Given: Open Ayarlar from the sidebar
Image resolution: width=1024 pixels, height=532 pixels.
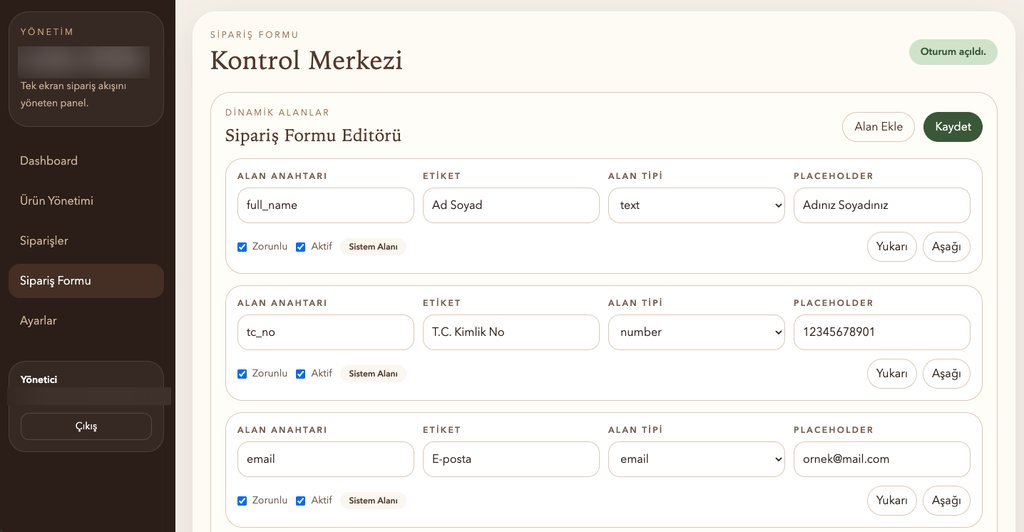Looking at the screenshot, I should tap(38, 321).
